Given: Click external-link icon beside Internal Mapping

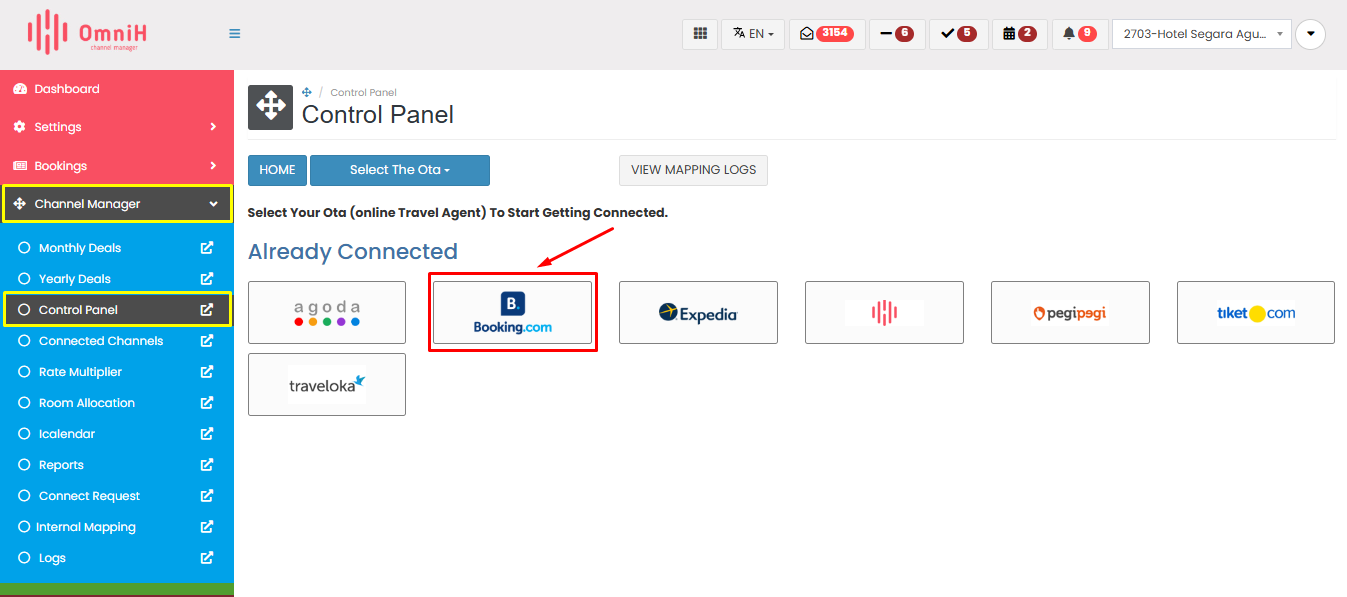Looking at the screenshot, I should point(207,527).
